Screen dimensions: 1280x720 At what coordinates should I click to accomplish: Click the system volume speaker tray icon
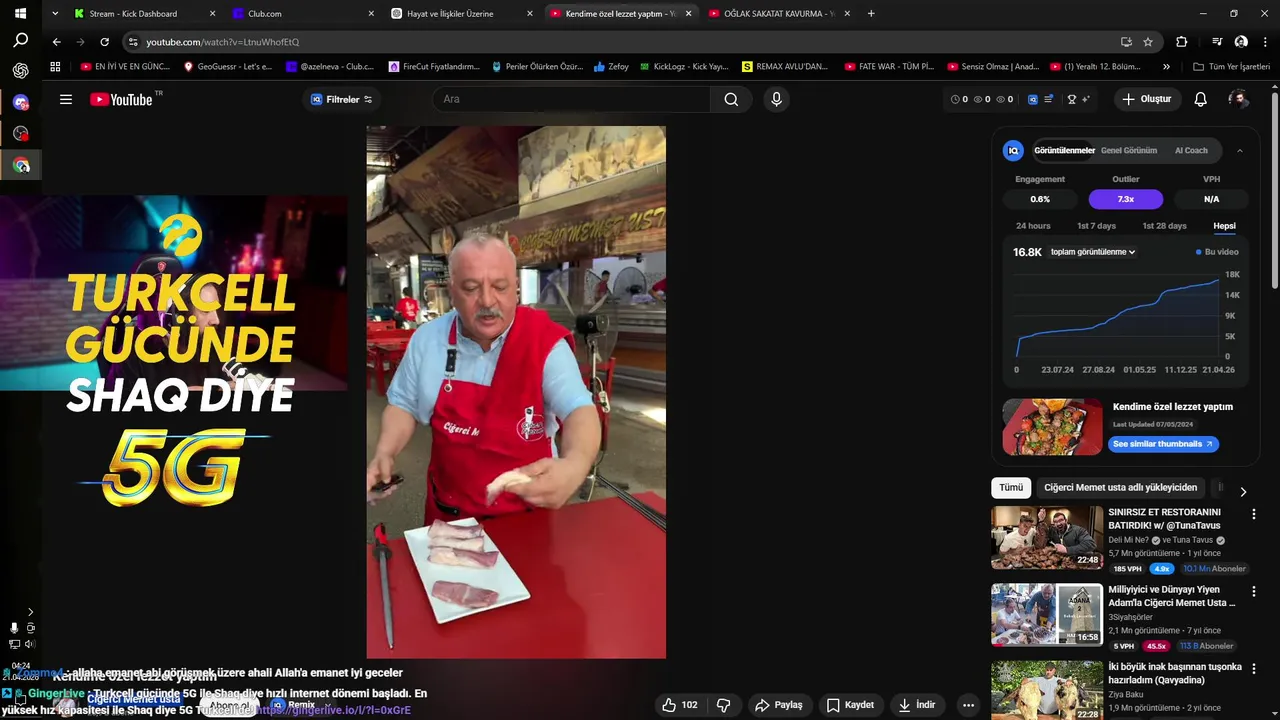[x=29, y=644]
